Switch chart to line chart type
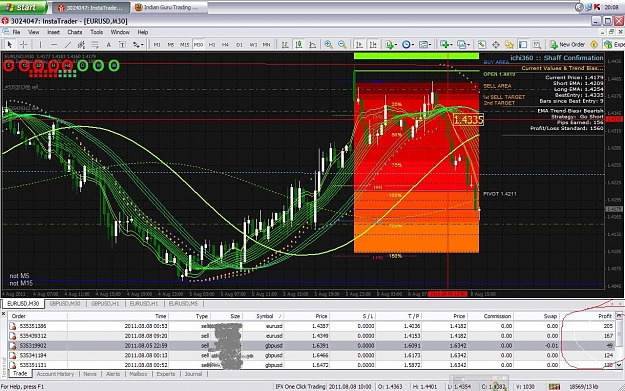 (x=312, y=45)
